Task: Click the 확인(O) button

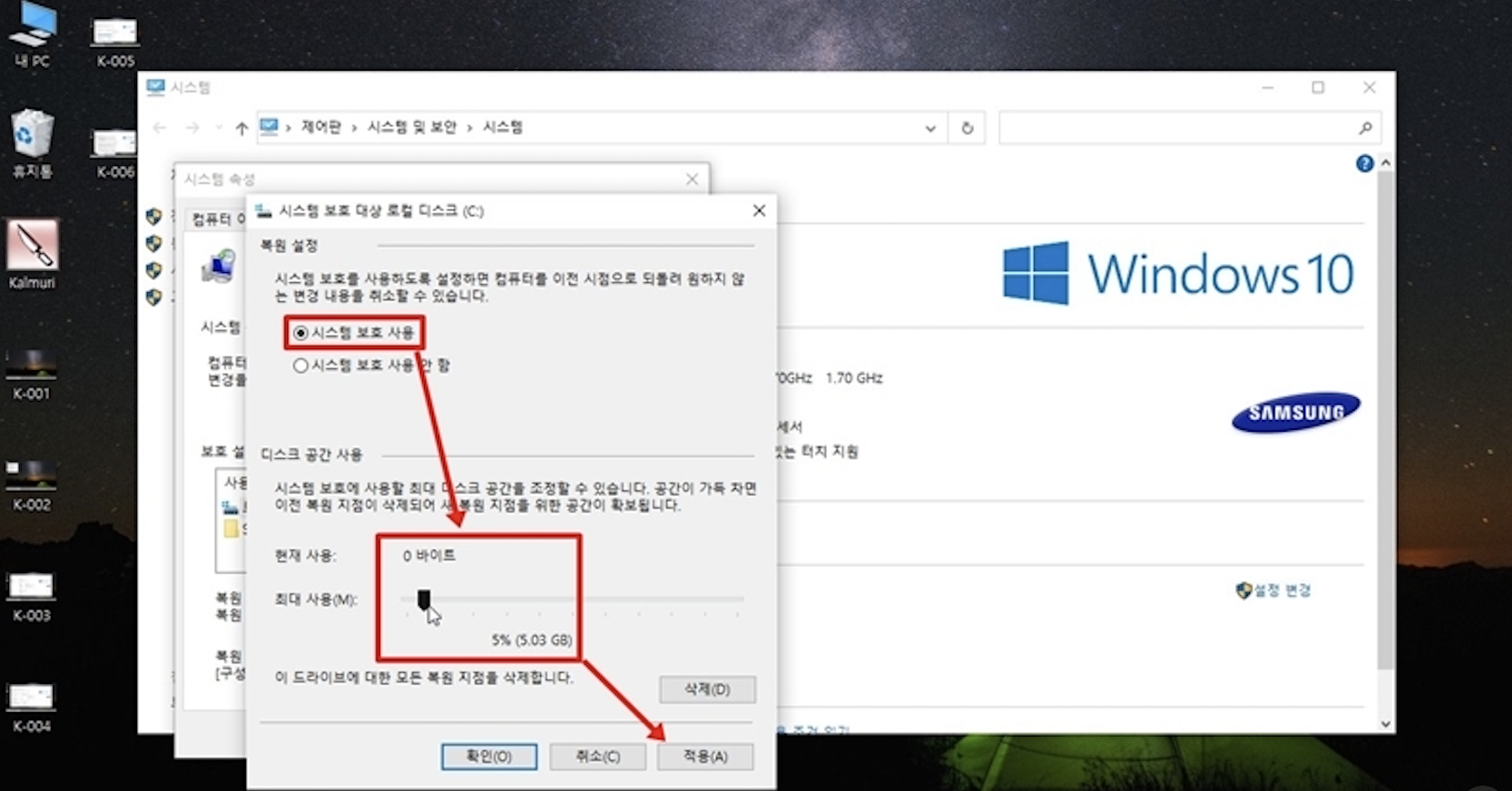Action: pos(489,757)
